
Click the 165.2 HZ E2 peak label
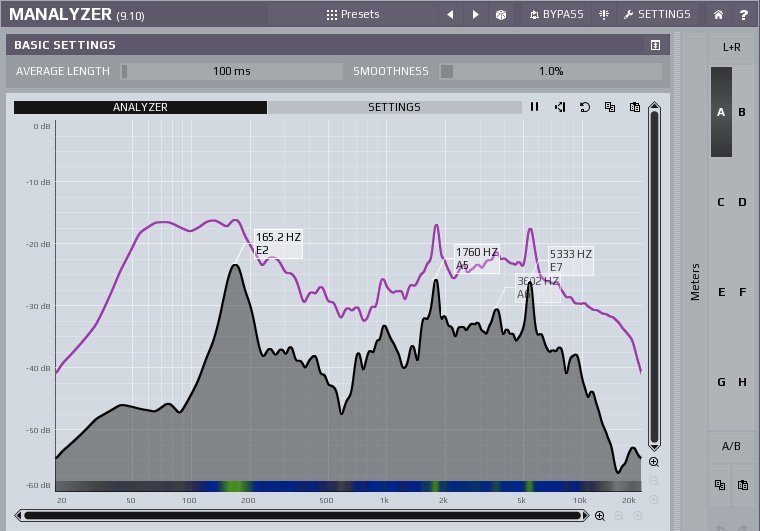point(278,244)
